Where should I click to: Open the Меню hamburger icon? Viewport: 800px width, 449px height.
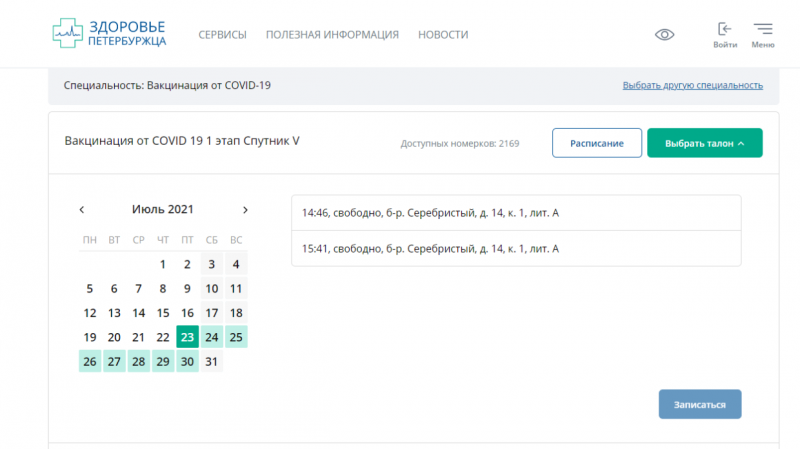click(x=762, y=34)
